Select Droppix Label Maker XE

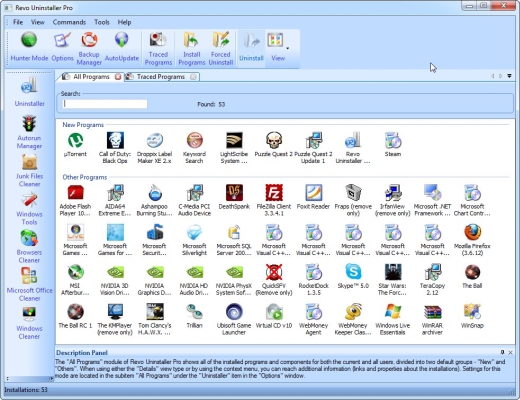(x=155, y=147)
